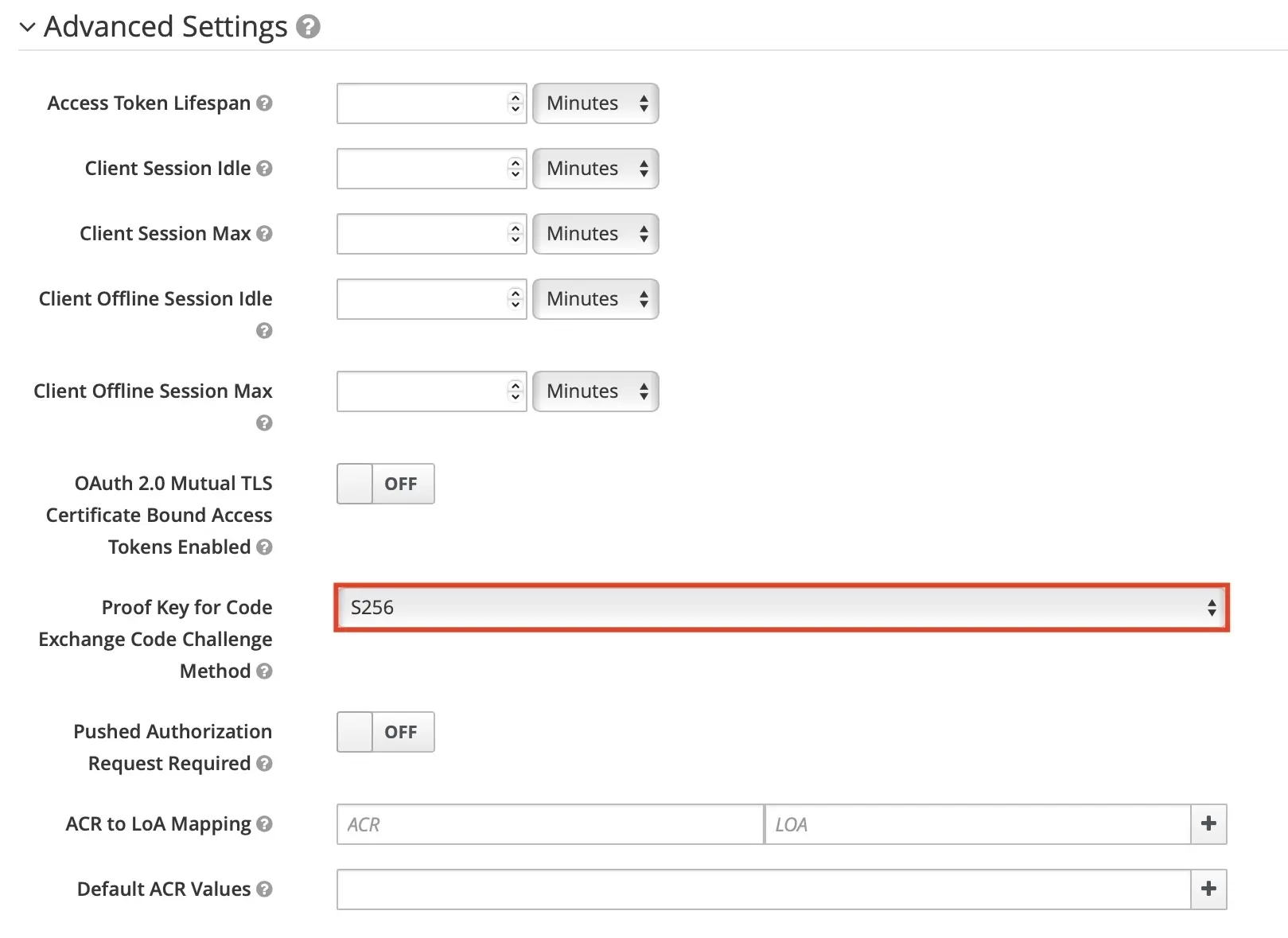Click the Client Session Idle label
Viewport: 1288px width, 938px height.
coord(168,169)
